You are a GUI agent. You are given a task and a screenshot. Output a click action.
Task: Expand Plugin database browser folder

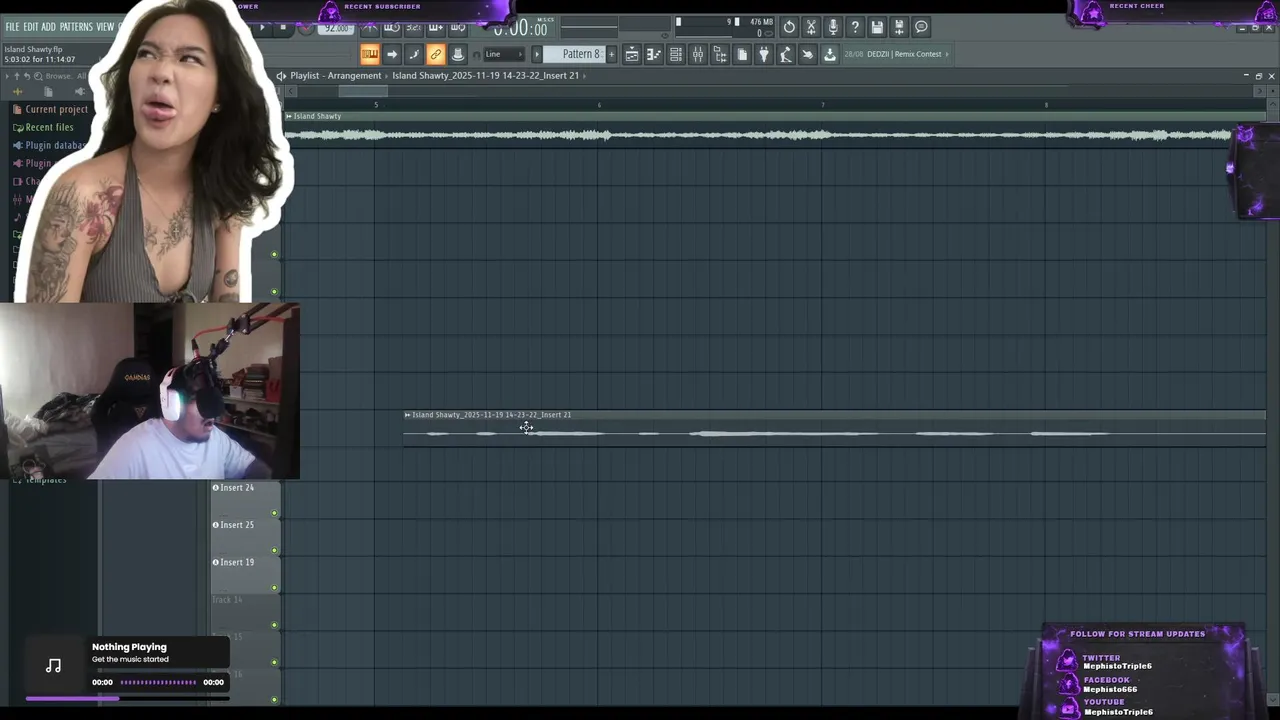pos(50,145)
